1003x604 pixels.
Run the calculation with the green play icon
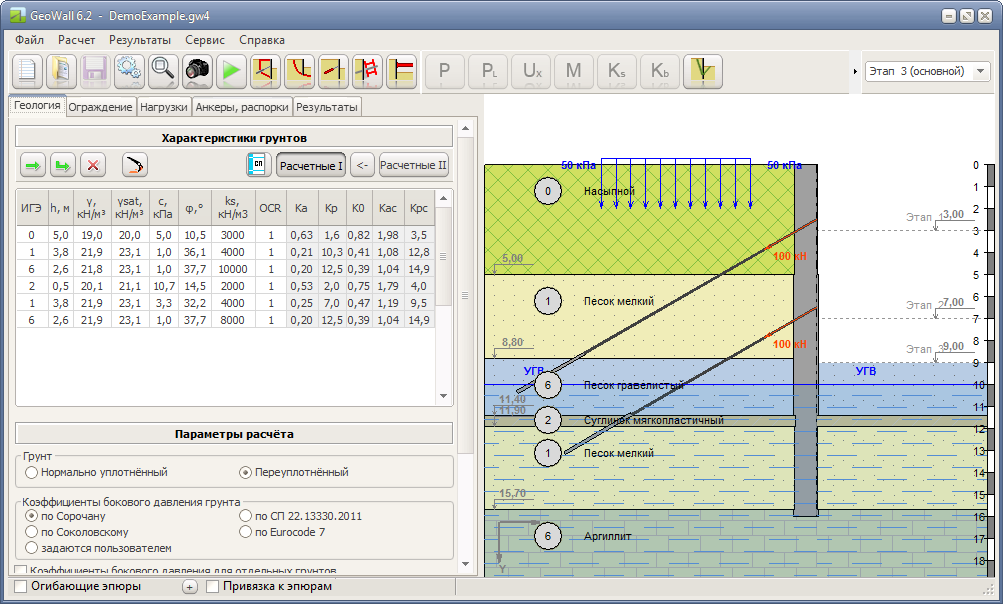pos(231,70)
